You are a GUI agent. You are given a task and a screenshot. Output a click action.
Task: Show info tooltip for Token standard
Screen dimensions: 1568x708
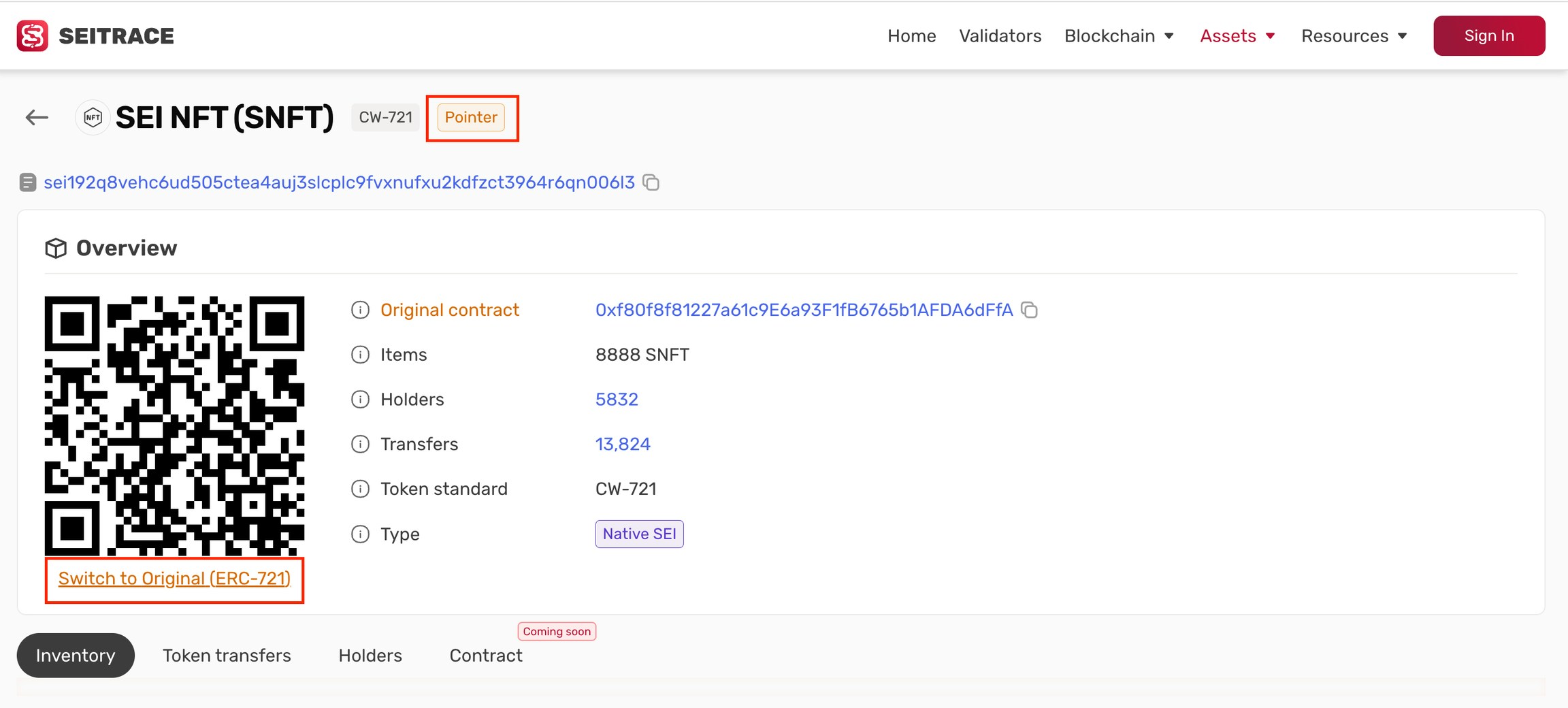[360, 489]
